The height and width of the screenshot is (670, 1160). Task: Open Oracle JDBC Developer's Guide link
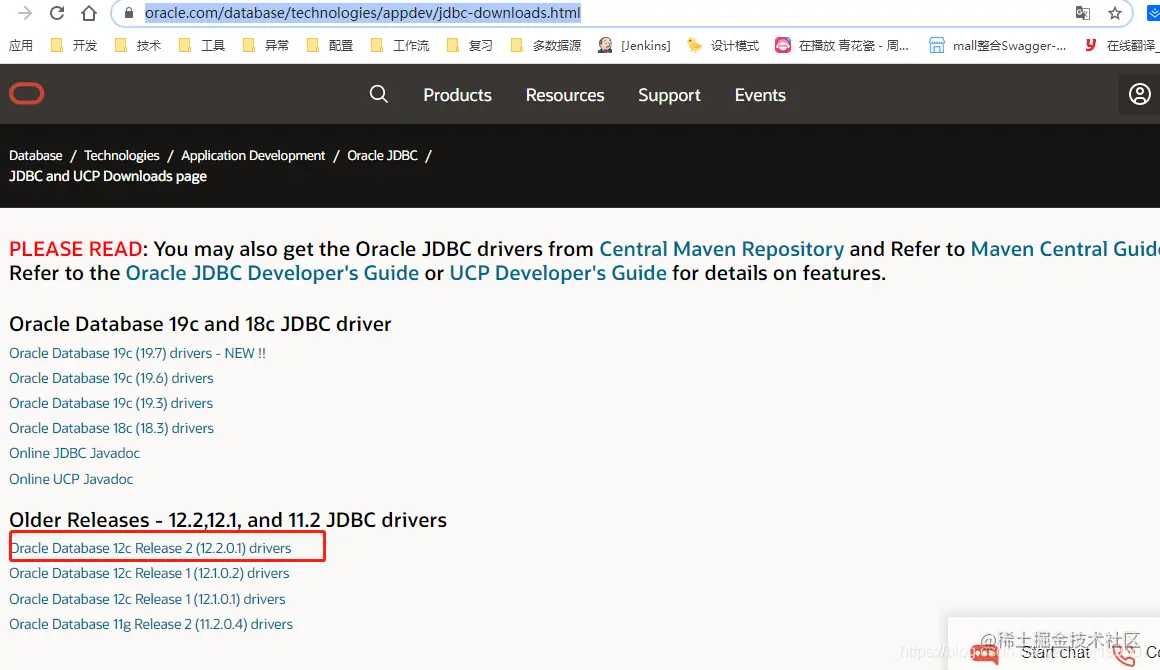pos(272,273)
